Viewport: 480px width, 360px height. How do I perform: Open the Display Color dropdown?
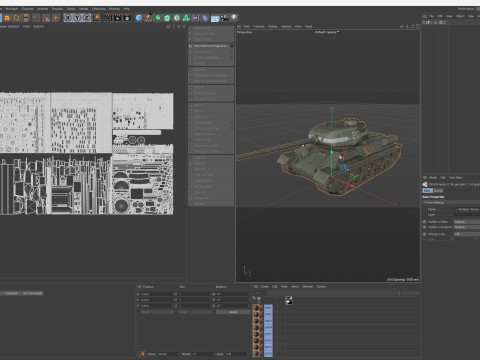pos(467,234)
